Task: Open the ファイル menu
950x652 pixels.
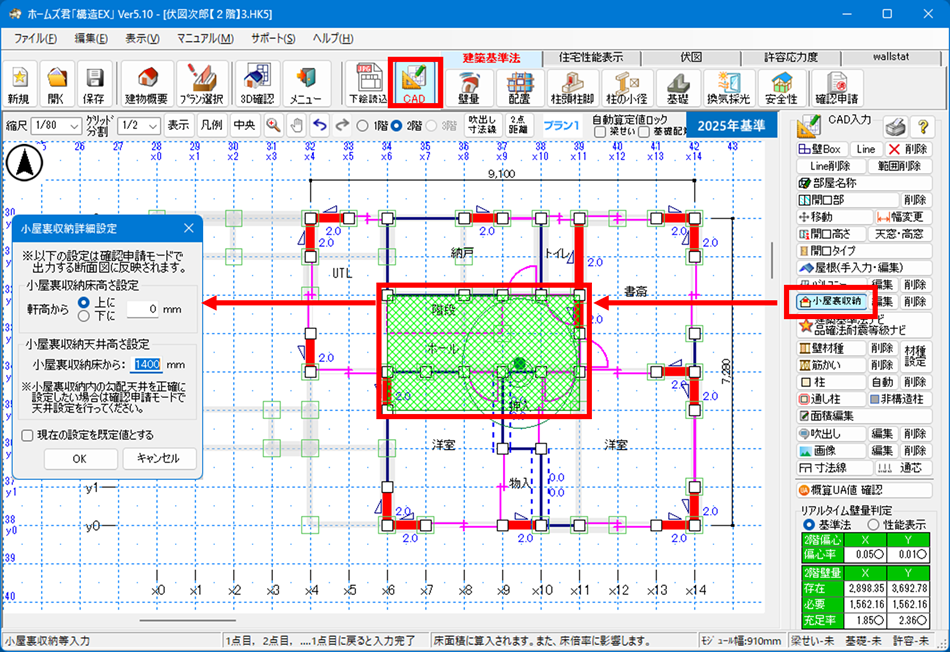Action: [35, 38]
